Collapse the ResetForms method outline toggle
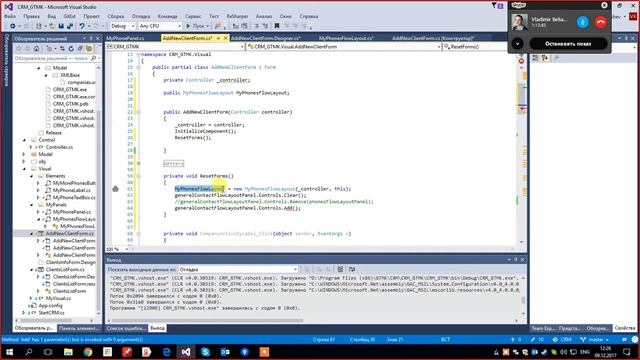Screen dimensions: 640x360 click(x=138, y=176)
